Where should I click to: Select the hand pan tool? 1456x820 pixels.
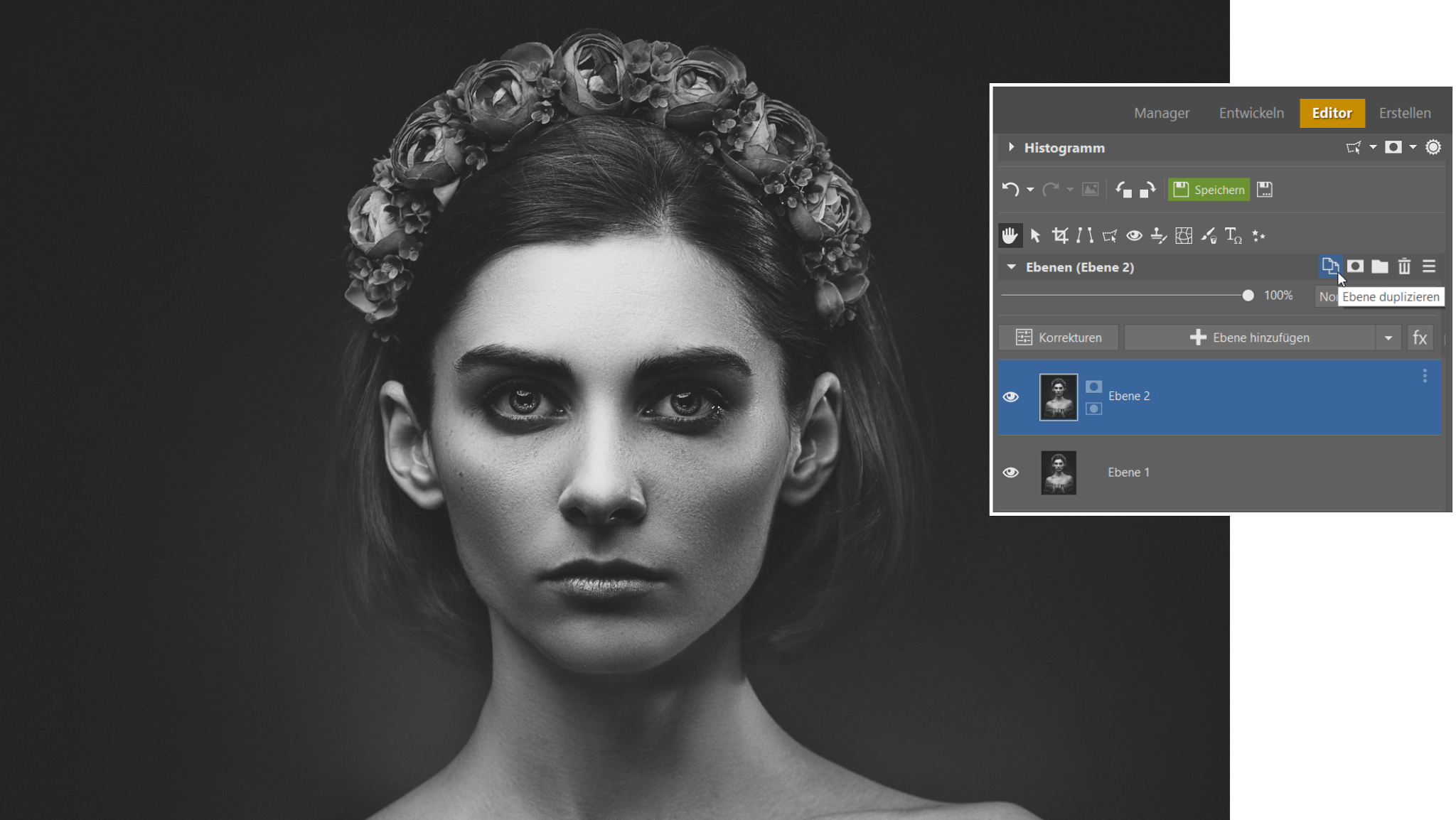tap(1010, 235)
